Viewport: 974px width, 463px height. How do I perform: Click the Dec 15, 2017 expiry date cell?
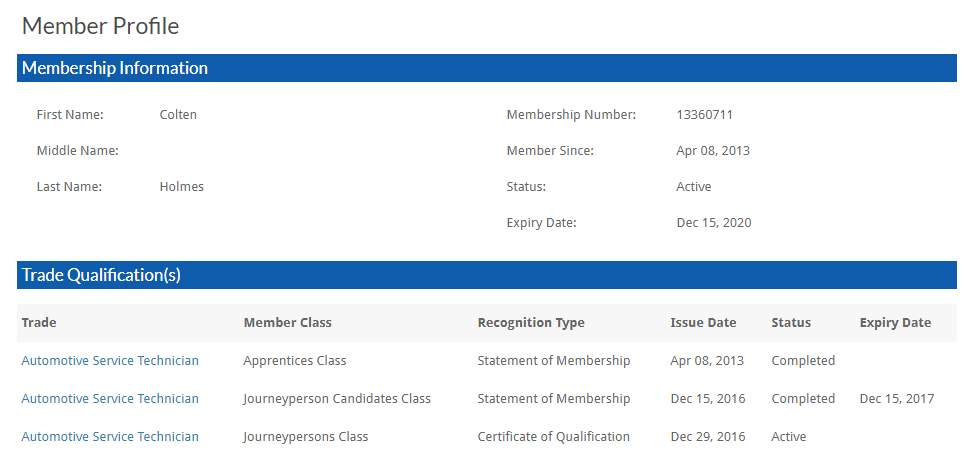(x=897, y=398)
